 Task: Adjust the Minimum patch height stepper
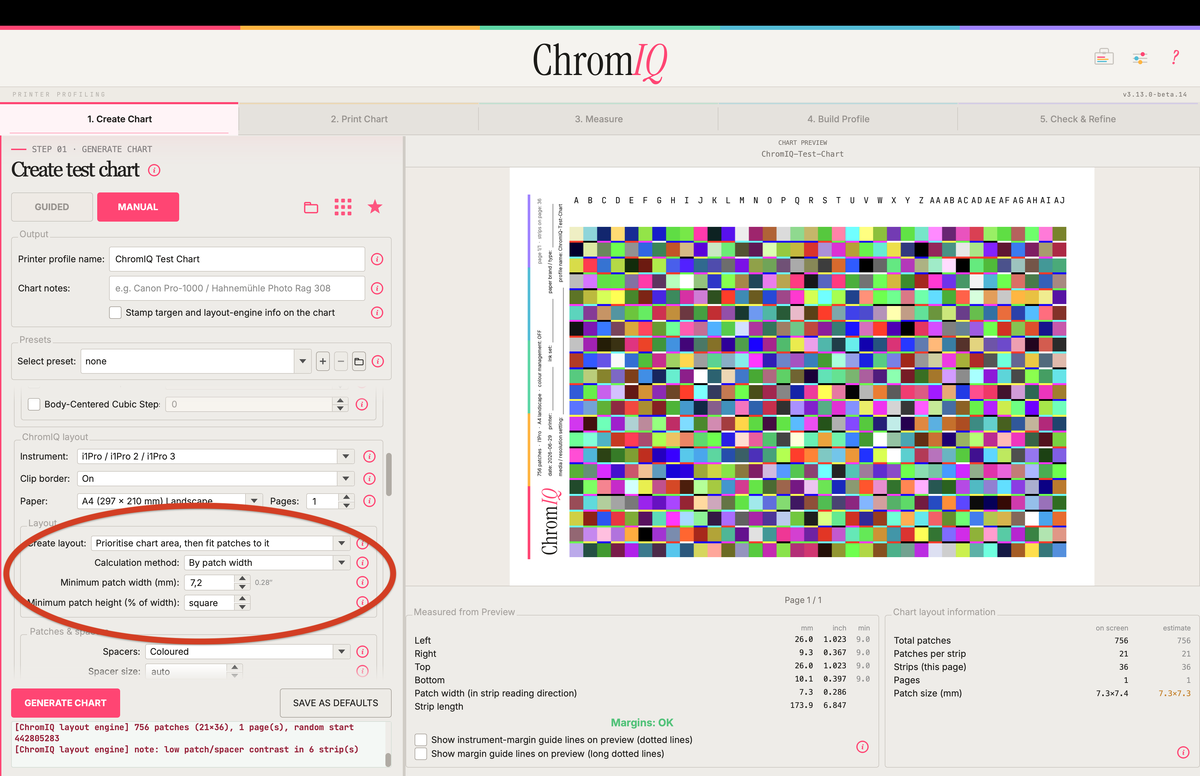[x=243, y=602]
